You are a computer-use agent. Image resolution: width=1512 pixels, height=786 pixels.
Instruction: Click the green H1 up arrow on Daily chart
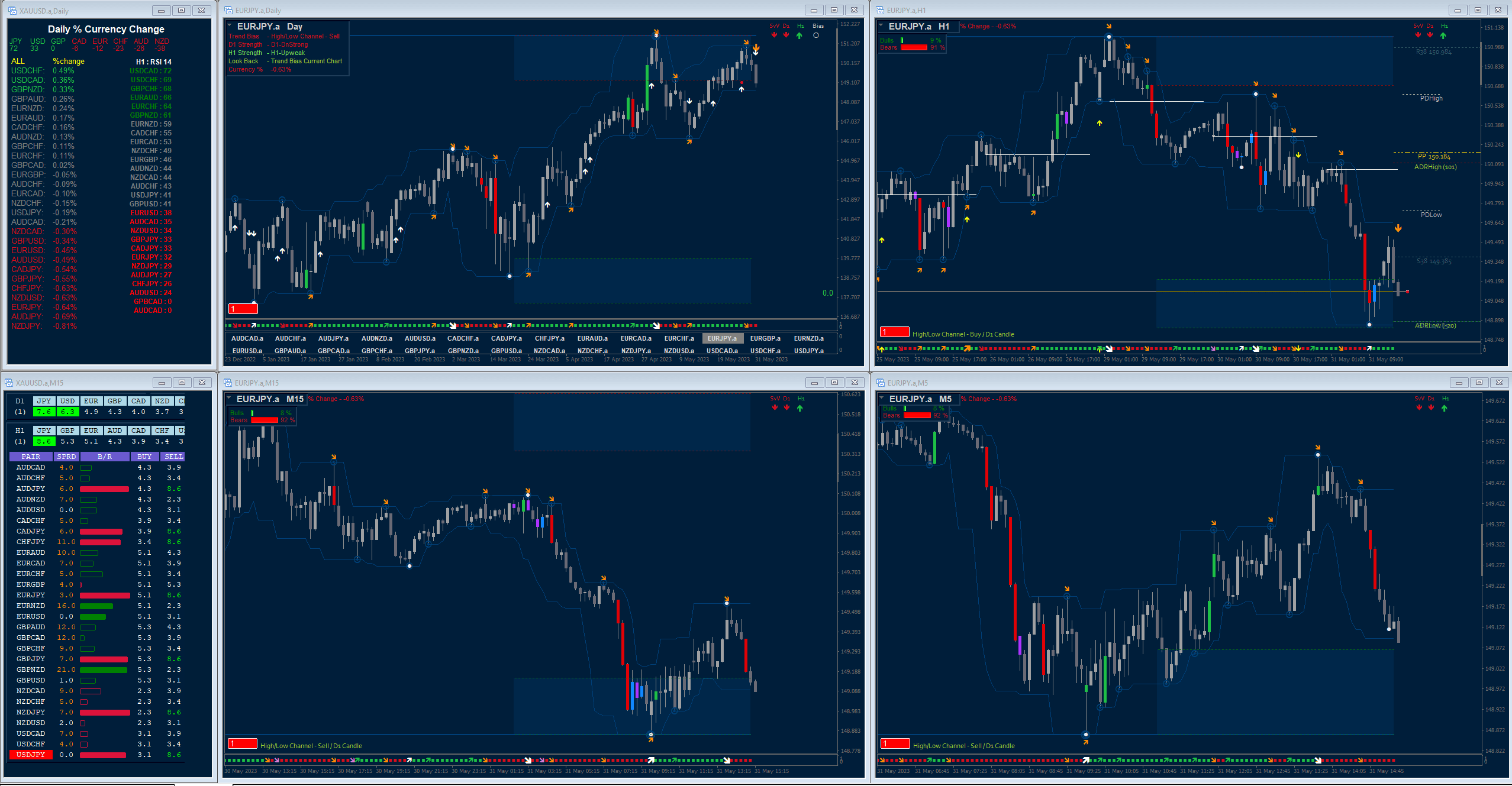point(799,35)
